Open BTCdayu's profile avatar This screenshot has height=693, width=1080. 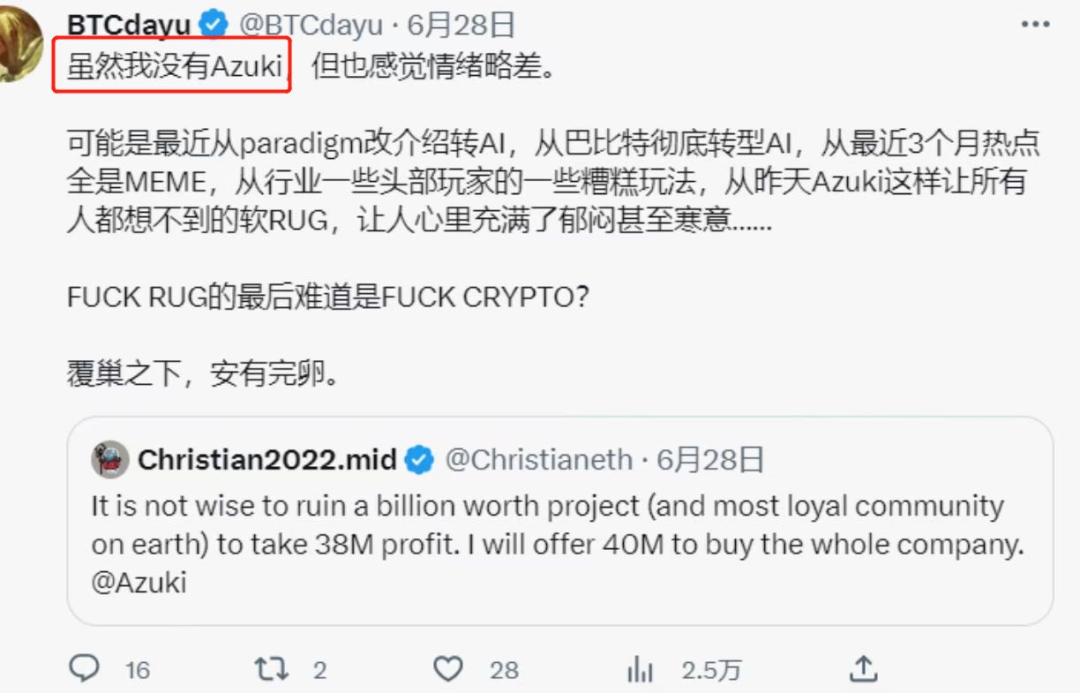tap(19, 45)
